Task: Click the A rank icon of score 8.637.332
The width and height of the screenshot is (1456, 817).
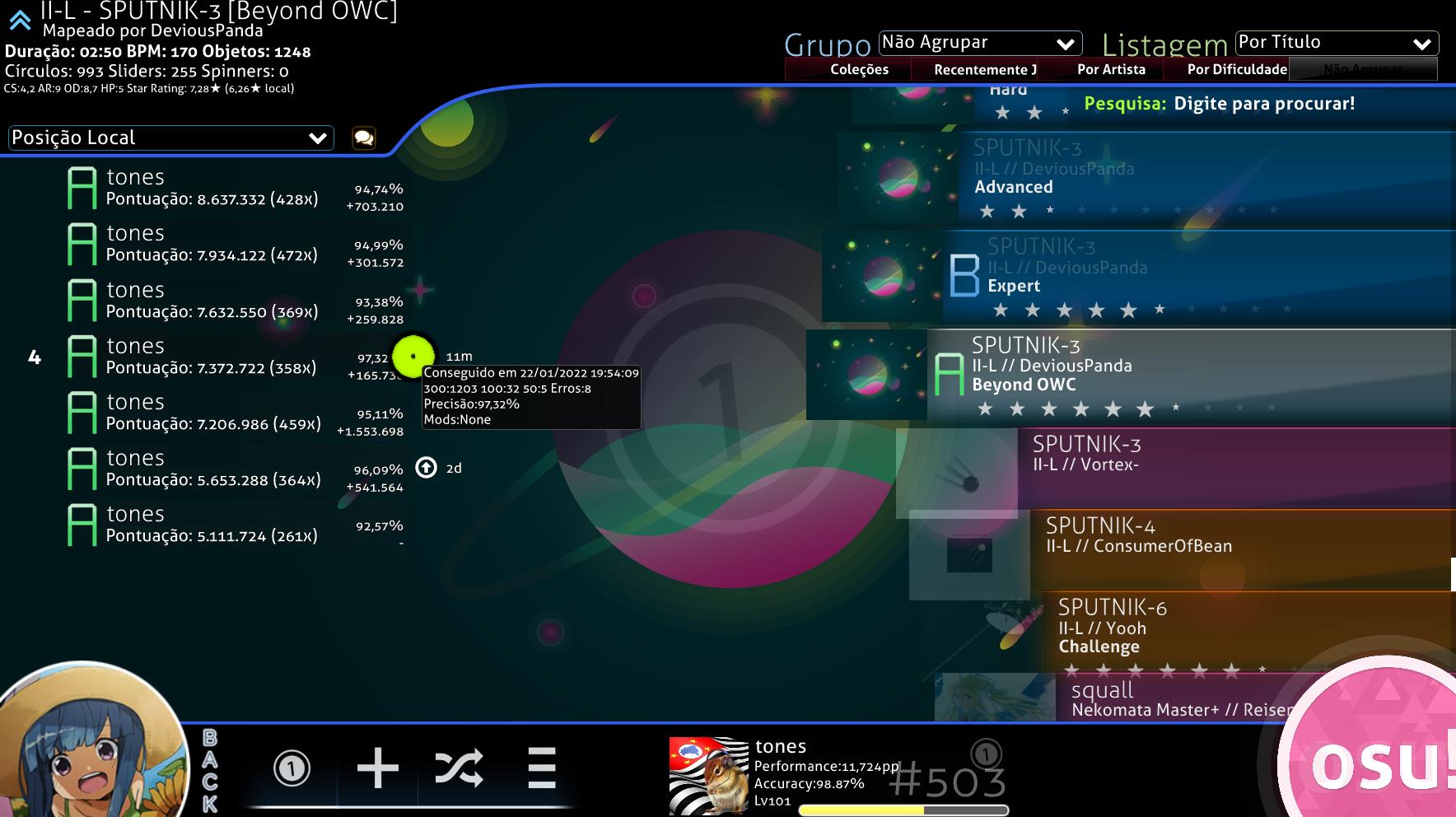Action: point(82,189)
